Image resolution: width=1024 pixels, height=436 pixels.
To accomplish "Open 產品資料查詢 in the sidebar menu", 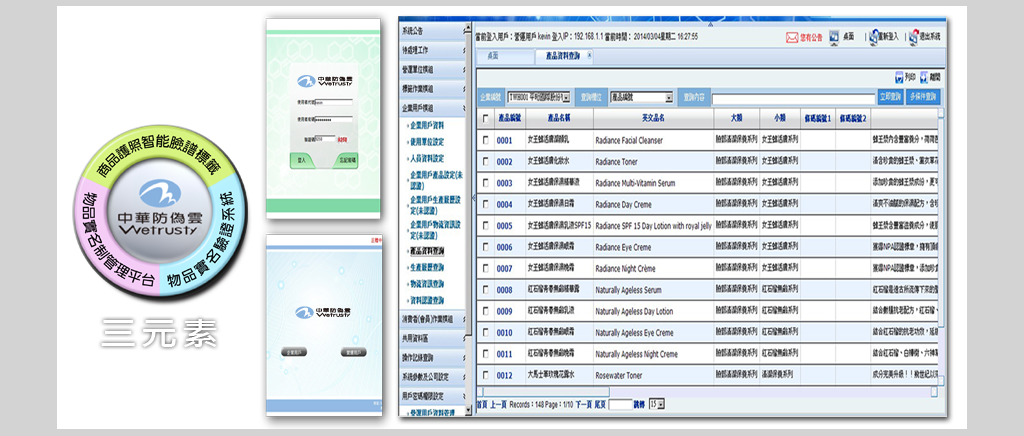I will point(427,251).
